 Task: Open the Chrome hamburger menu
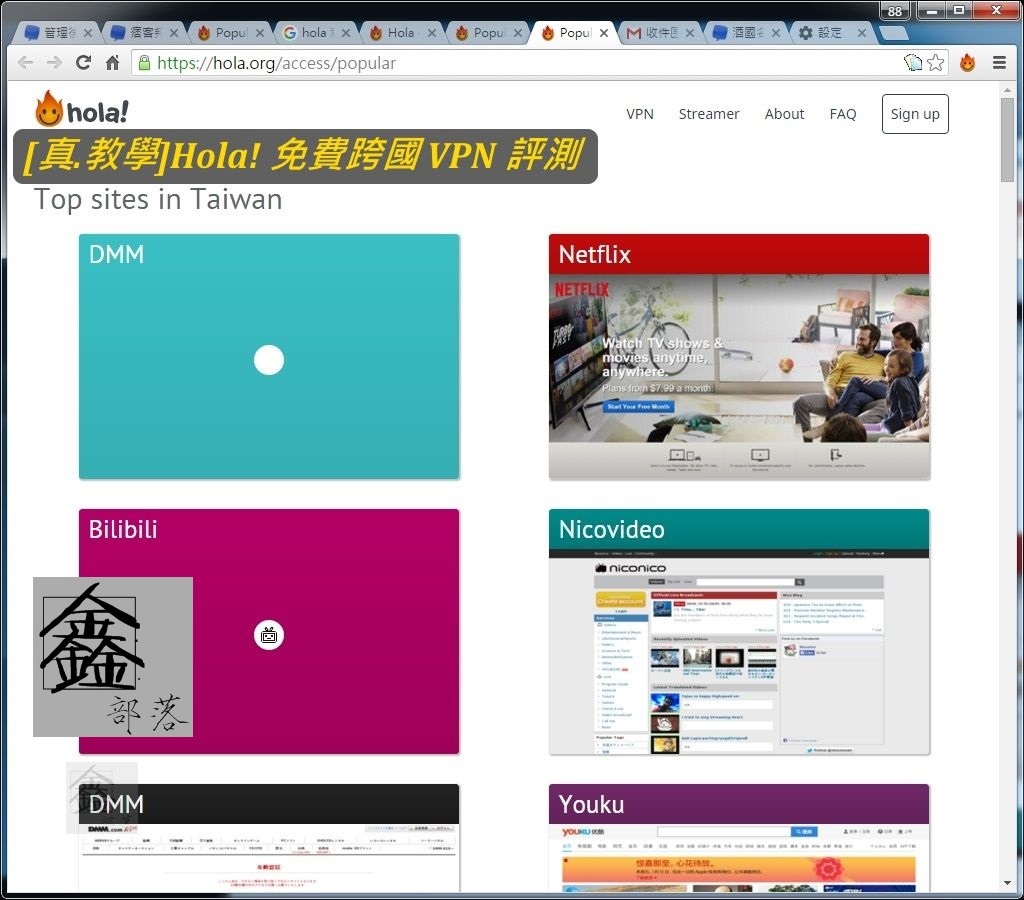(x=999, y=63)
